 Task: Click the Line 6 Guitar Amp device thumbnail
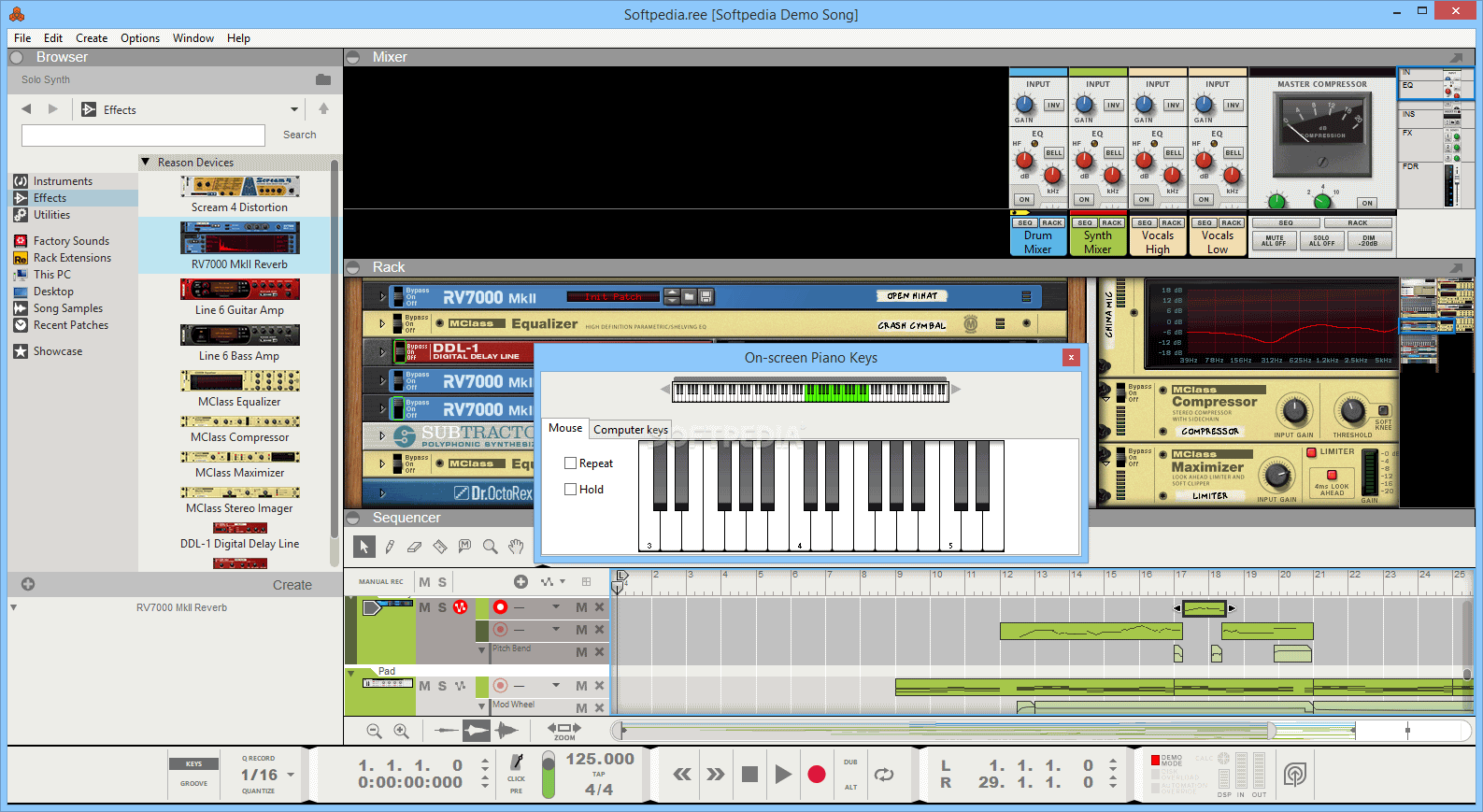240,290
